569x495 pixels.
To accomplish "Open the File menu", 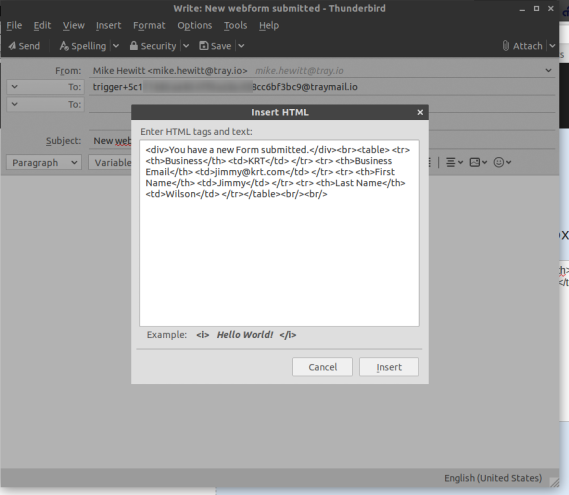I will (x=14, y=25).
